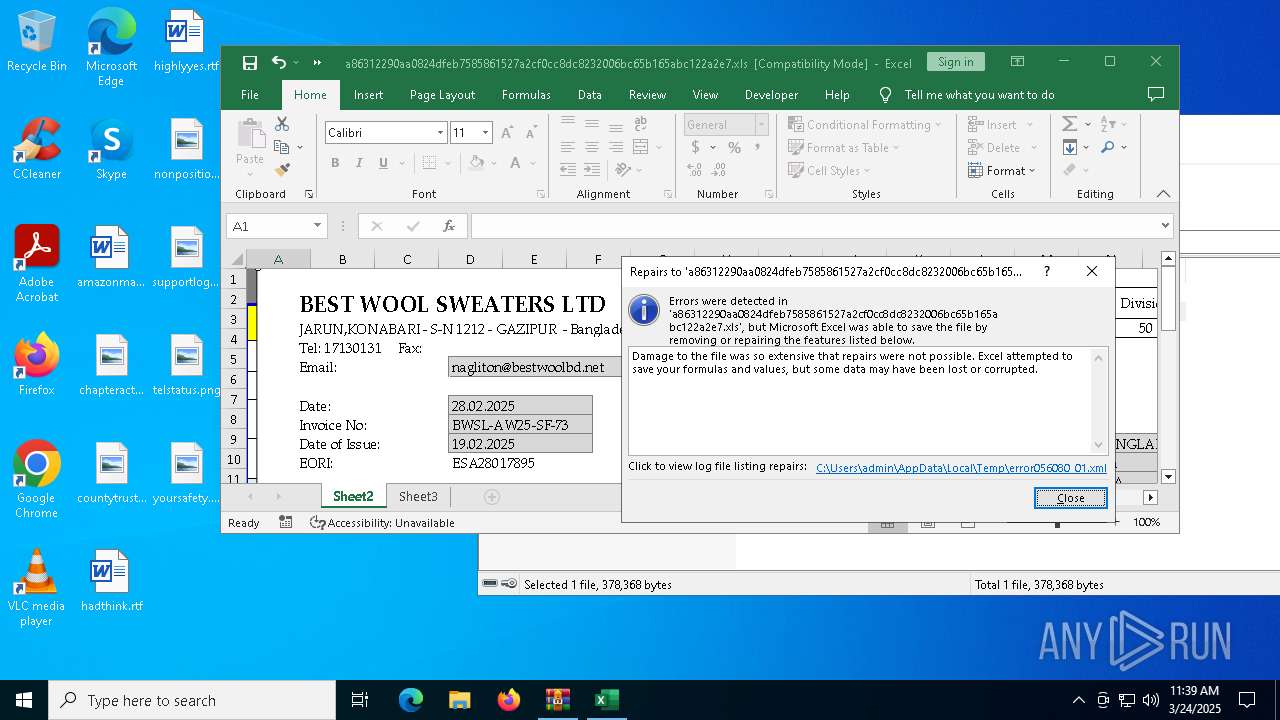Screen dimensions: 1280x720
Task: Click the help question mark in Repairs dialog
Action: 1047,271
